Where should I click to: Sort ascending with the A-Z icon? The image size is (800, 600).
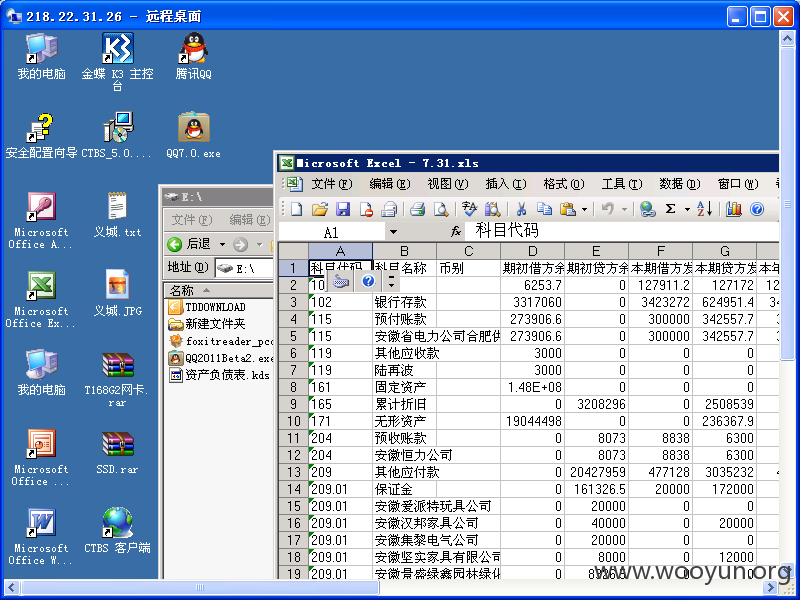[x=705, y=209]
